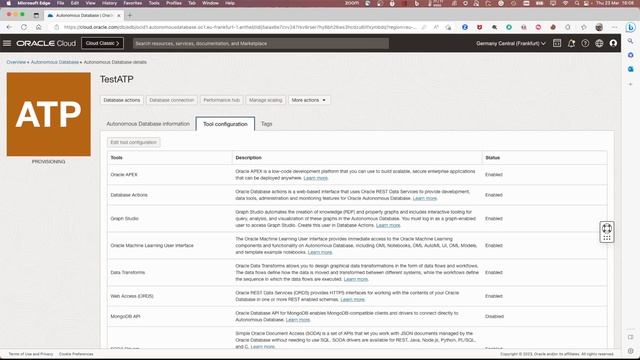Open the help question mark icon
The width and height of the screenshot is (640, 360).
tap(585, 43)
